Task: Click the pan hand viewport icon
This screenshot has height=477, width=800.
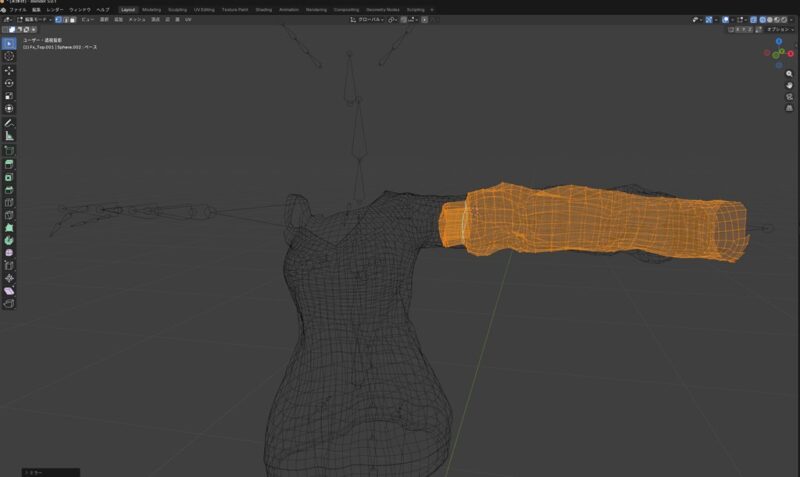Action: (789, 86)
